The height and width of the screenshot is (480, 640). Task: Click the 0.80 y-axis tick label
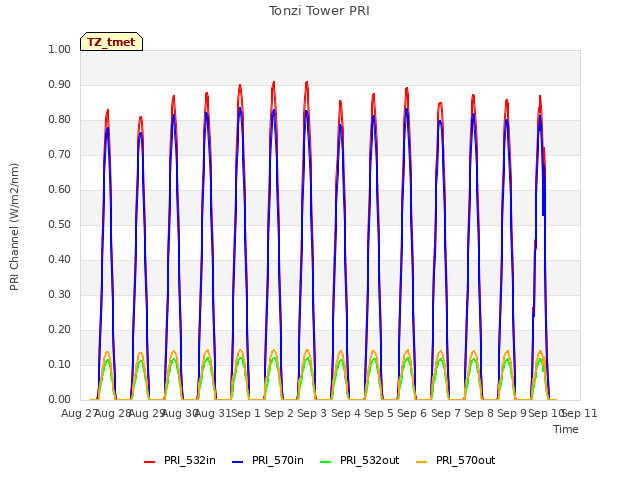(x=60, y=120)
